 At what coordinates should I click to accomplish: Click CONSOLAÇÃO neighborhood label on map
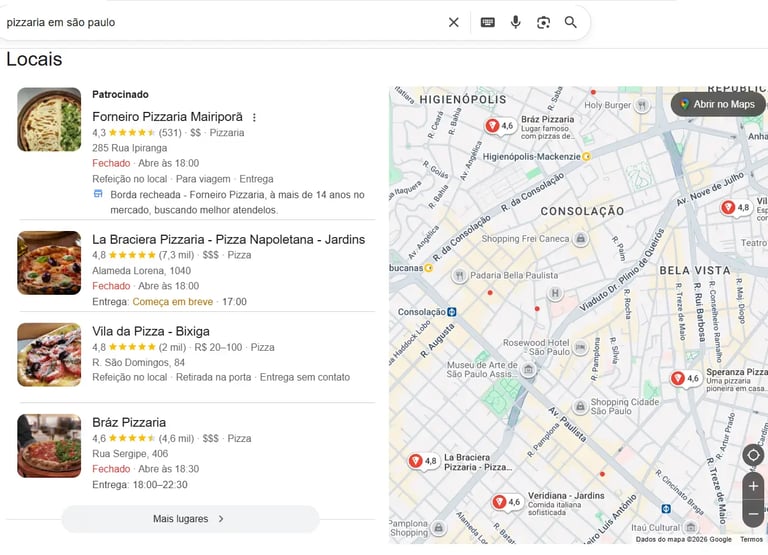(582, 211)
